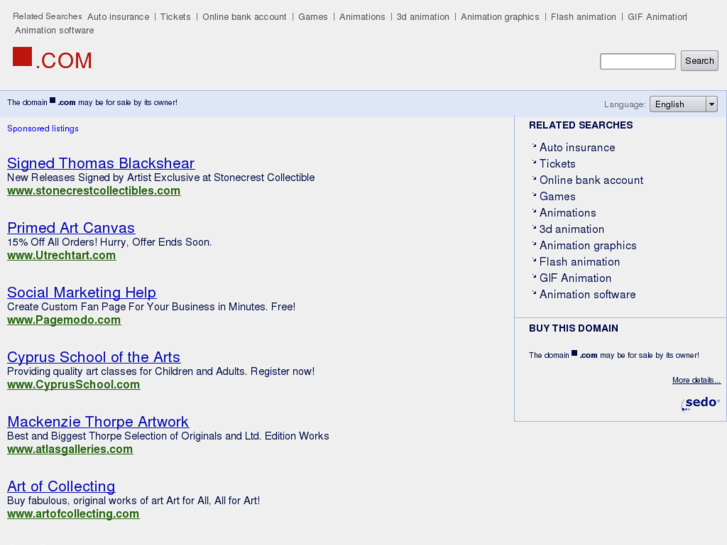
Task: Open Signed Thomas Blackshear listing
Action: pos(101,163)
